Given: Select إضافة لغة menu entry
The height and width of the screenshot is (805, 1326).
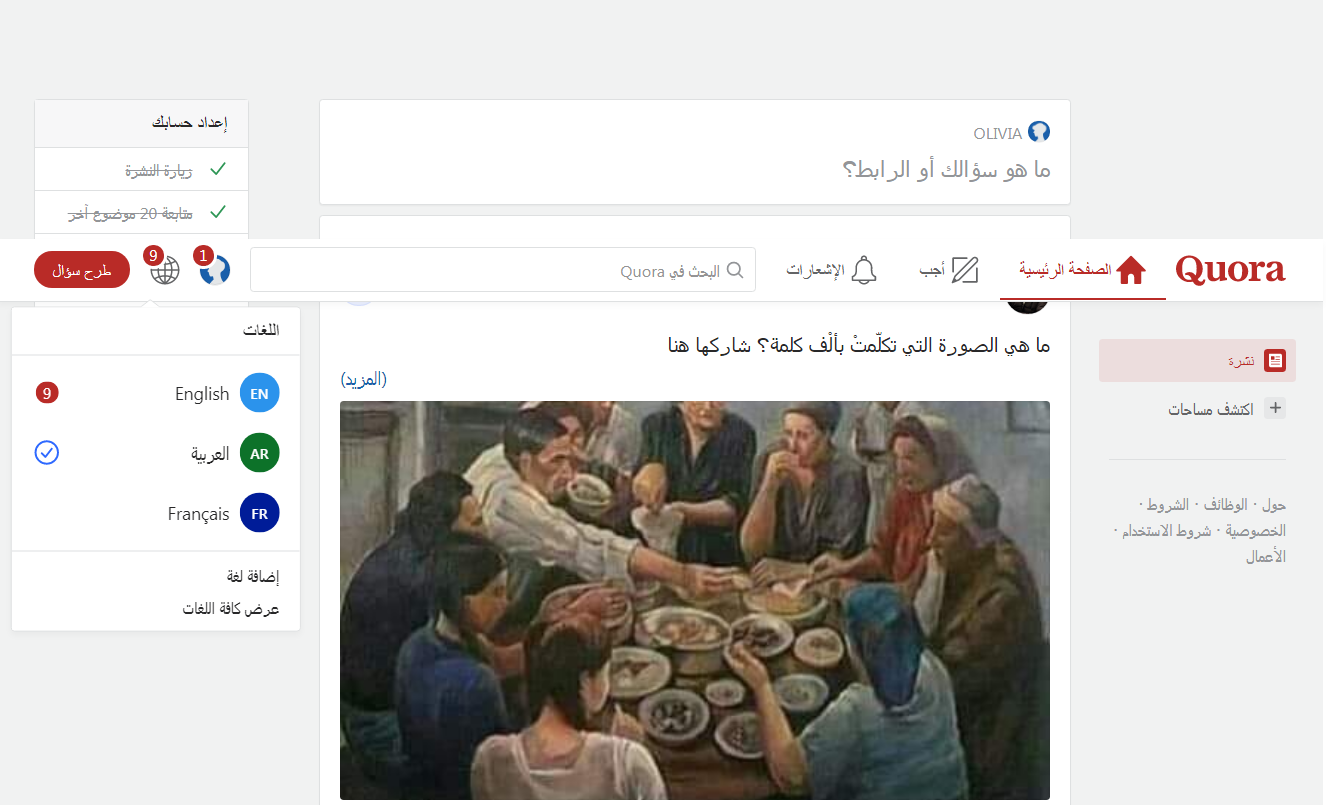Looking at the screenshot, I should [x=253, y=577].
